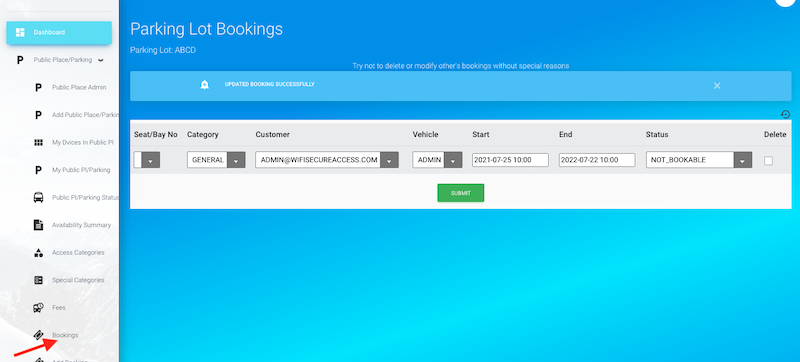Edit the Start date field 2021-07-25 10:00
This screenshot has width=800, height=362.
click(x=510, y=160)
